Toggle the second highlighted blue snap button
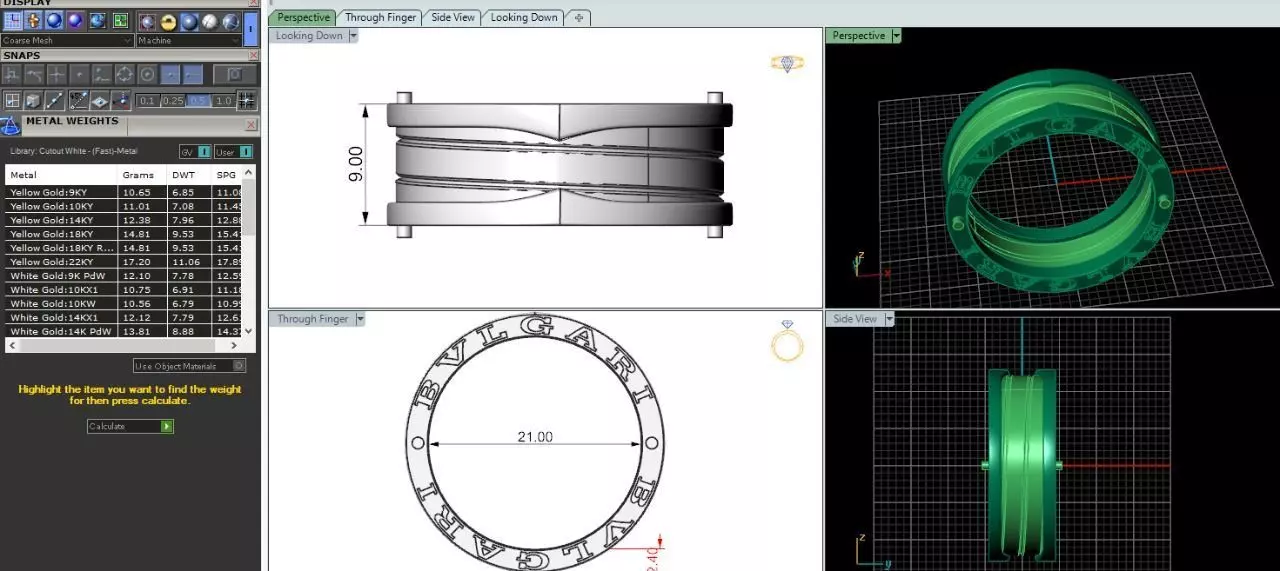 coord(193,74)
